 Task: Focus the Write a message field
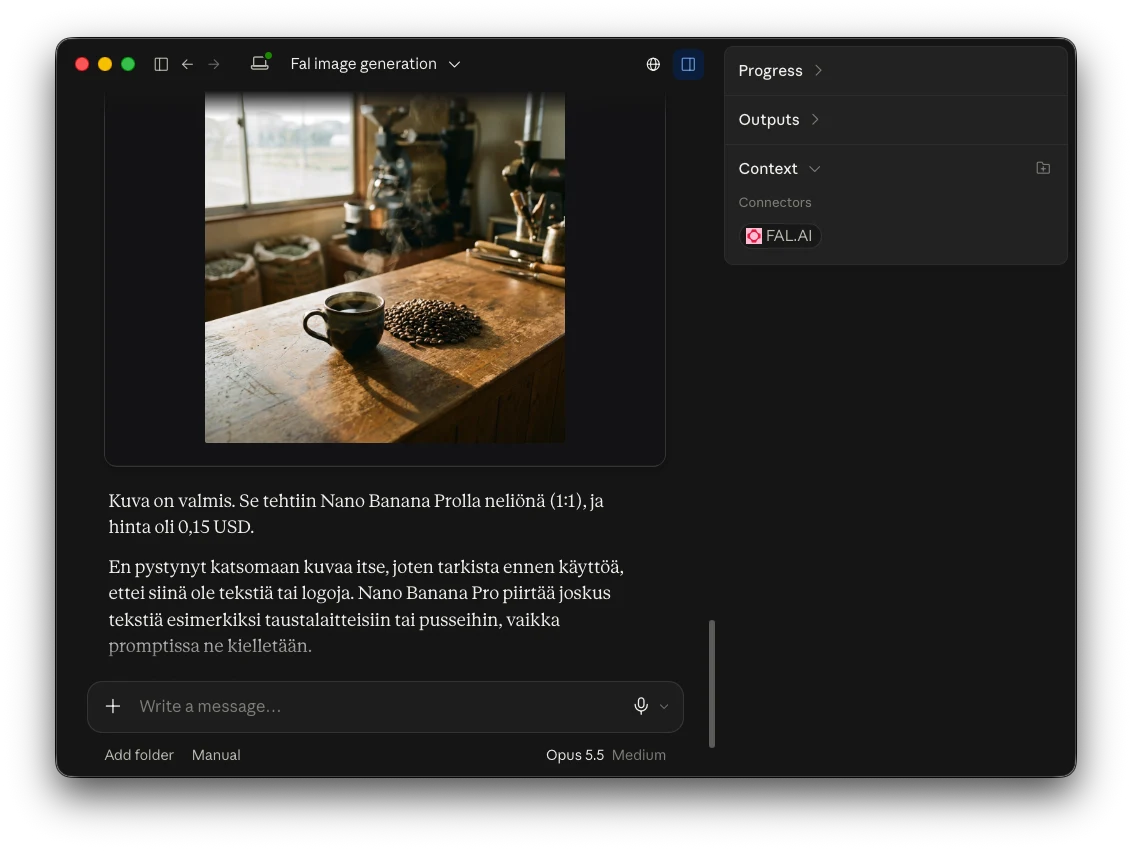(x=383, y=706)
